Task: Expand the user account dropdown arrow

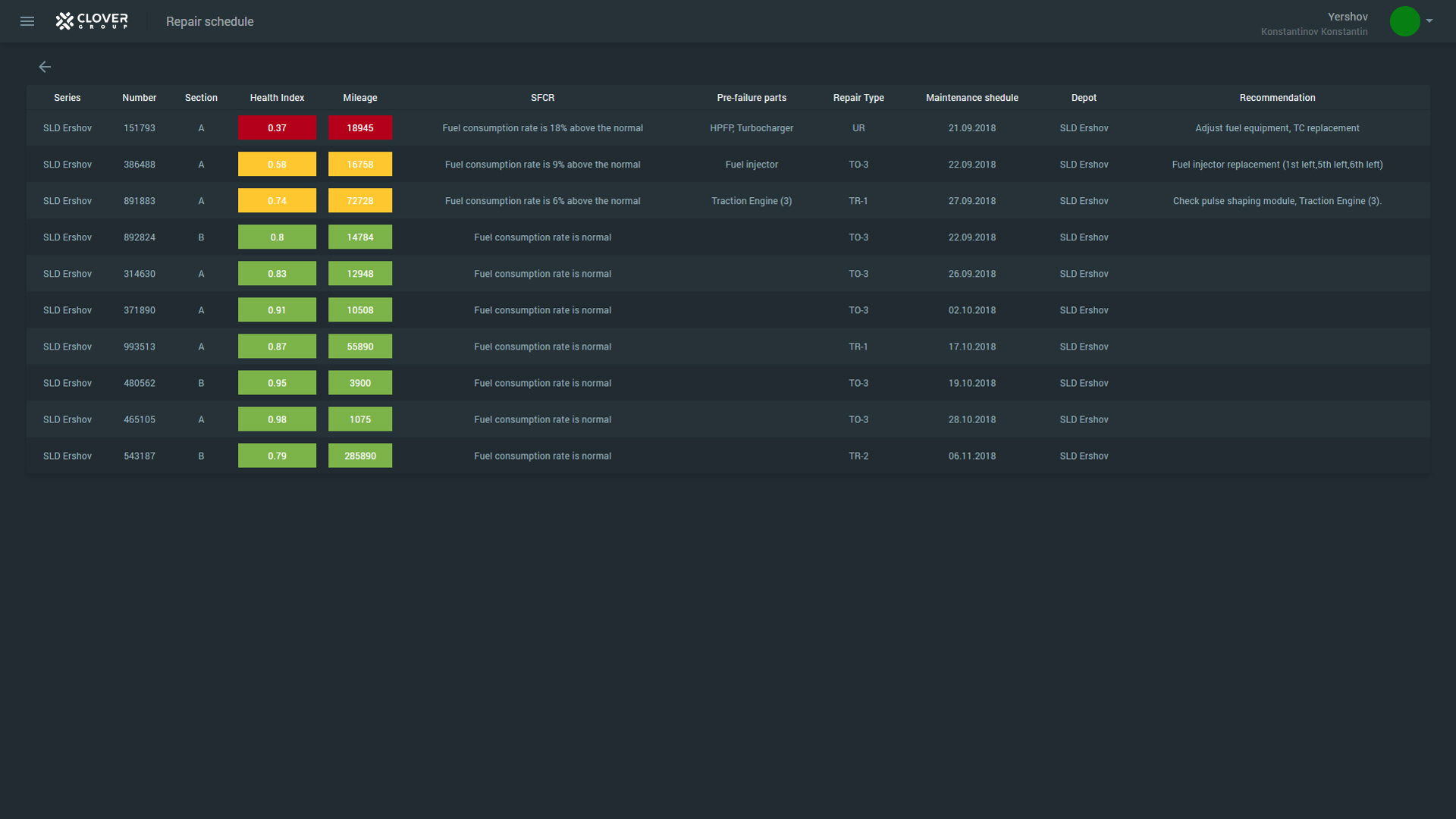Action: pyautogui.click(x=1429, y=21)
